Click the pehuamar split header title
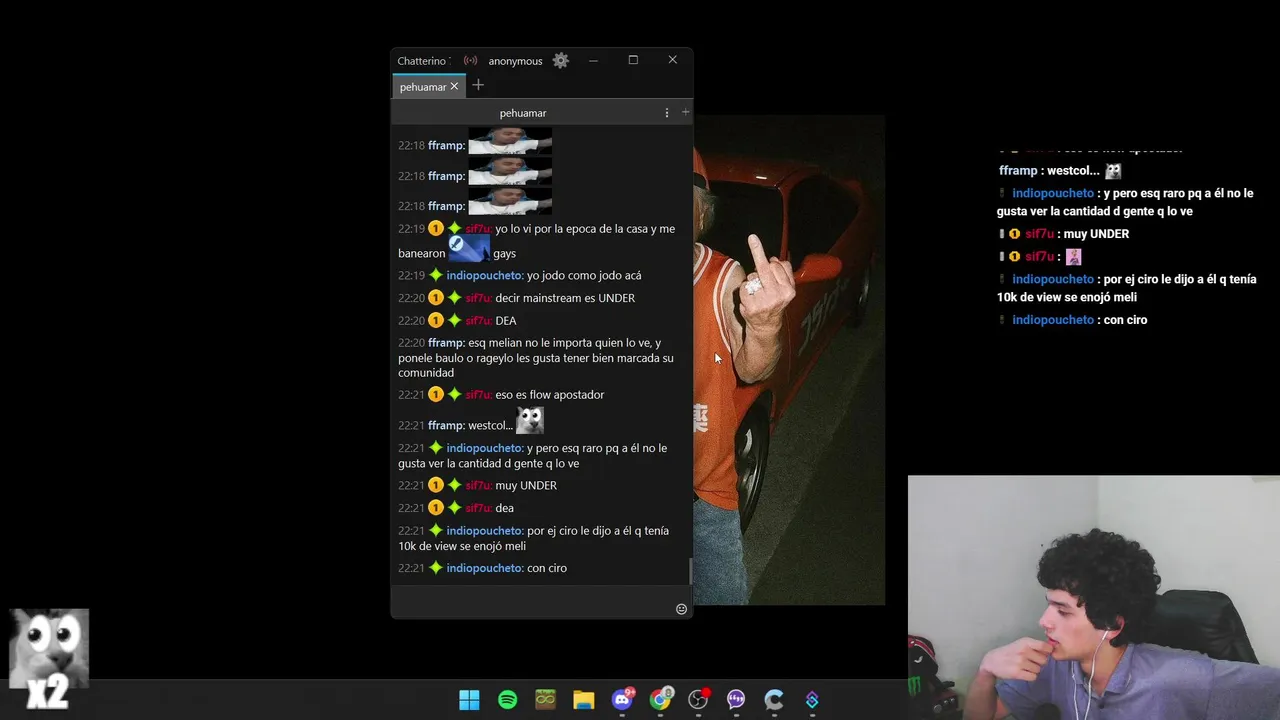Viewport: 1280px width, 720px height. tap(523, 113)
